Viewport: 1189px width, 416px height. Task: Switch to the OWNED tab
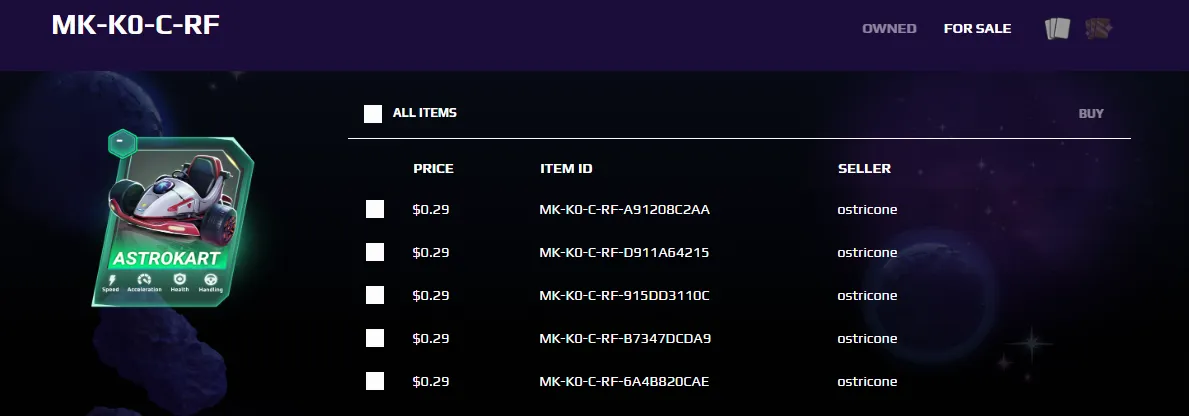pos(889,29)
